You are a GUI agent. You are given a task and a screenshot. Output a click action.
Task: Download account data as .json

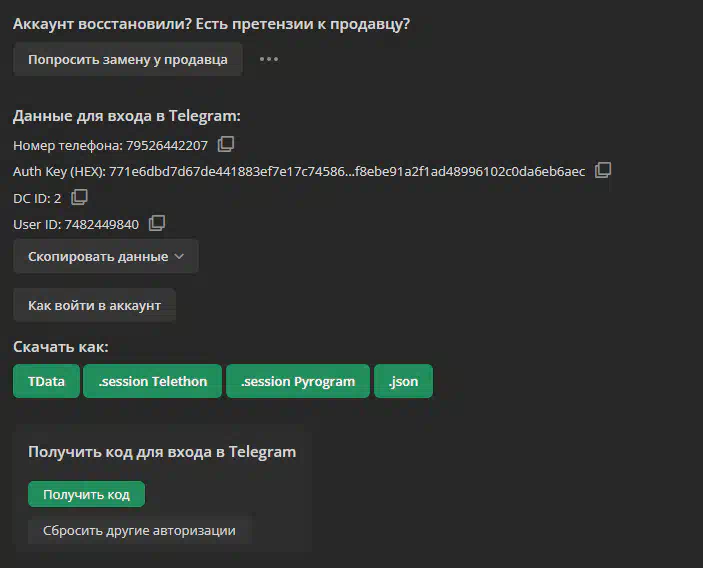point(403,381)
